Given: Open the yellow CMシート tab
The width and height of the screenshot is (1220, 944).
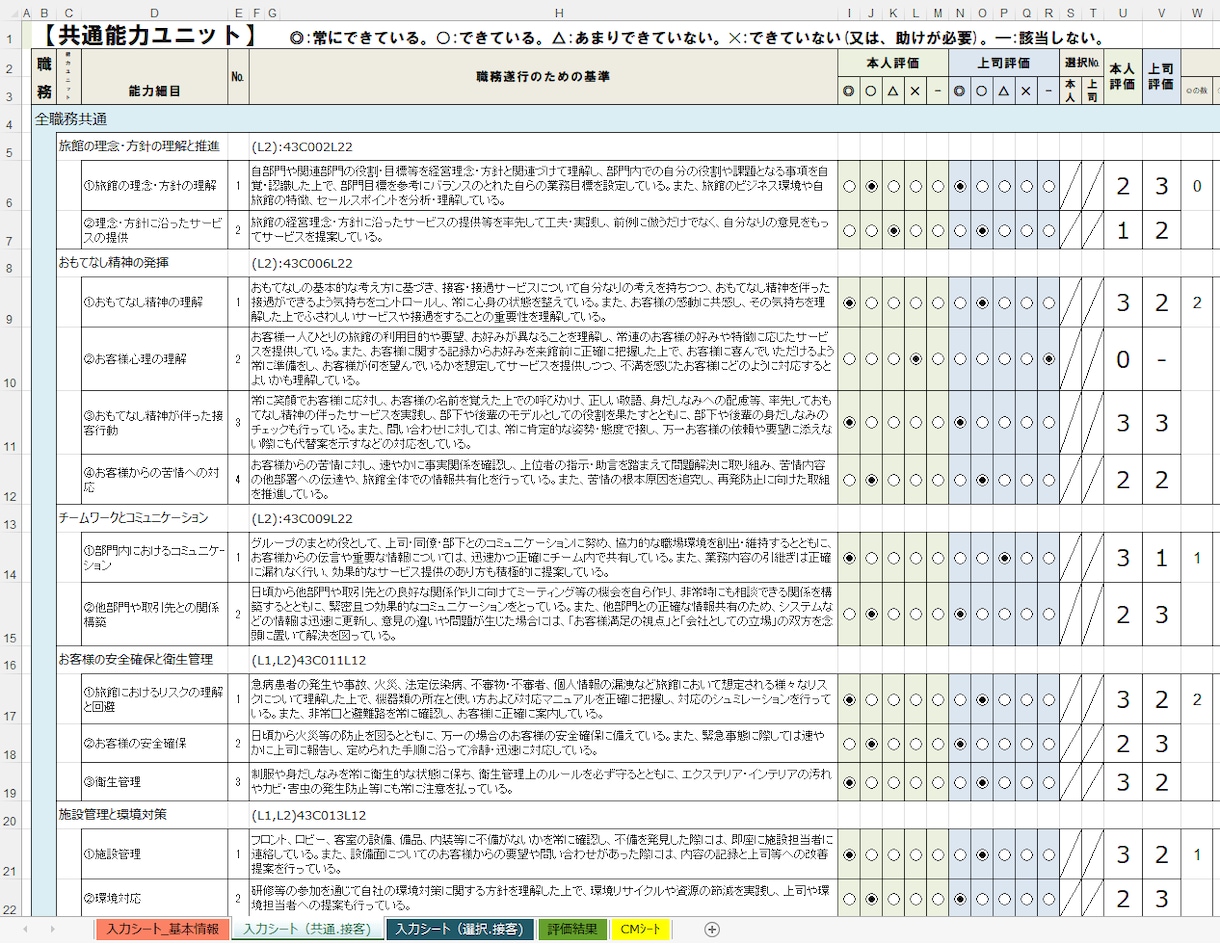Looking at the screenshot, I should click(641, 930).
